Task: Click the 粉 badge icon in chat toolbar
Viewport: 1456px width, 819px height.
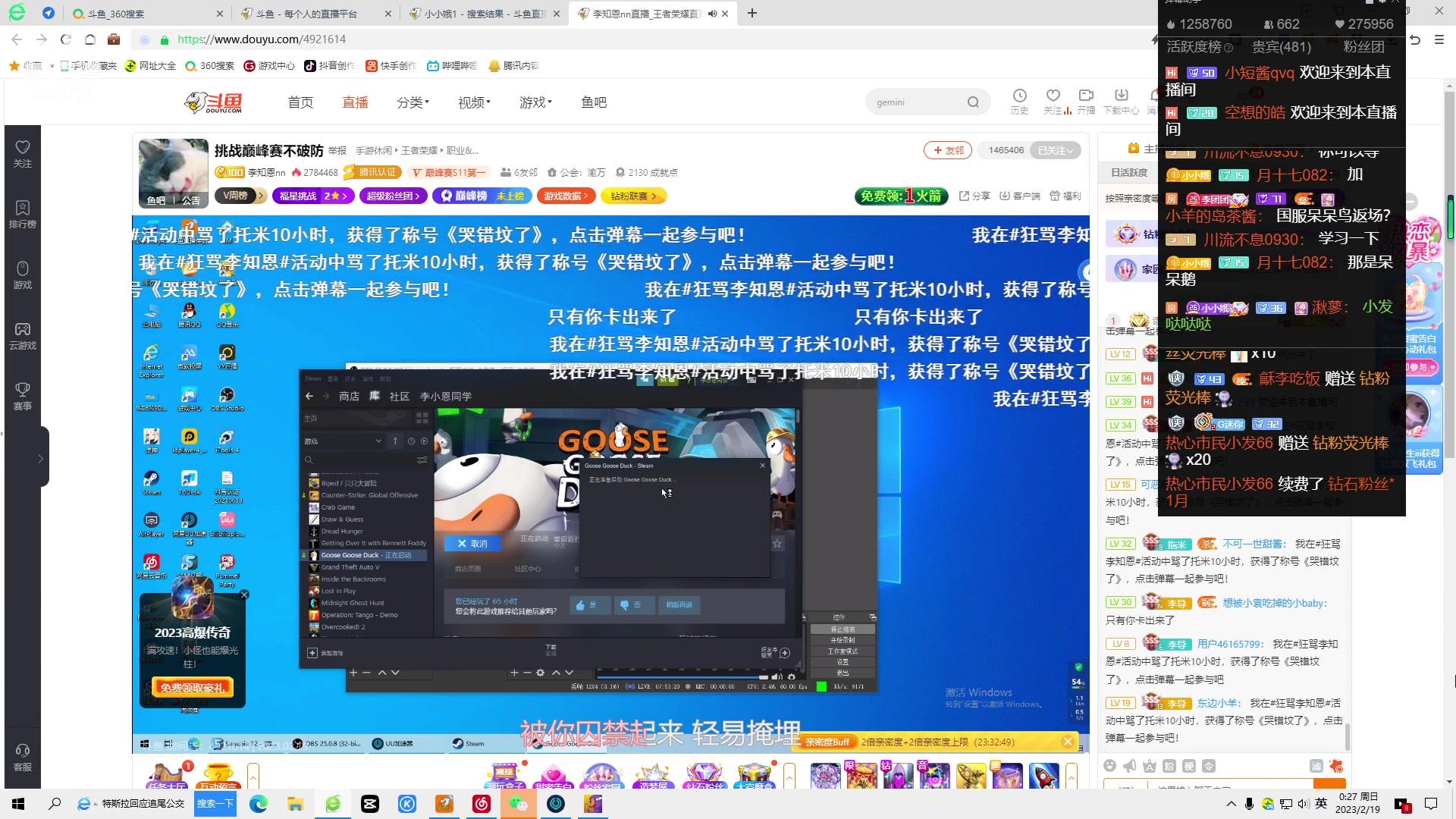Action: click(x=1169, y=766)
